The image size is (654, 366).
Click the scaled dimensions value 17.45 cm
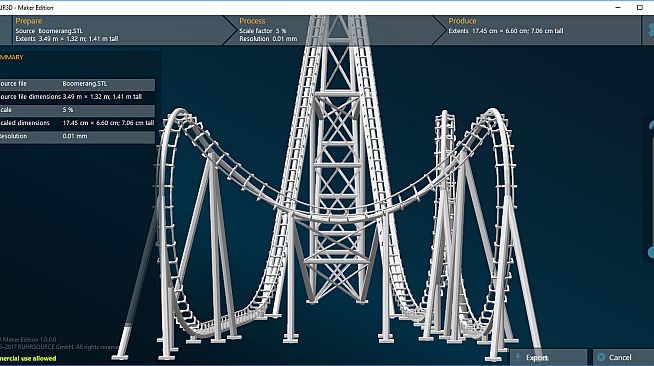(108, 123)
